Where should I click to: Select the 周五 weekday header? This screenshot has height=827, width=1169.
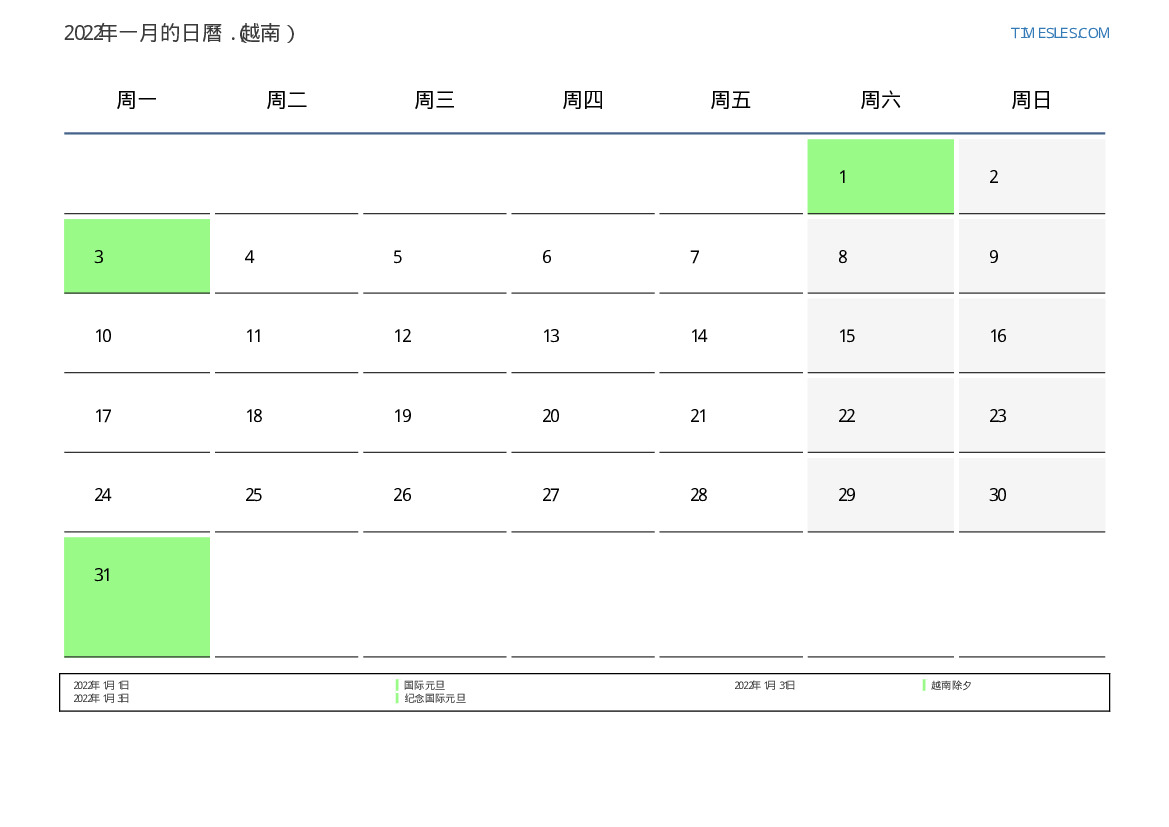coord(731,100)
